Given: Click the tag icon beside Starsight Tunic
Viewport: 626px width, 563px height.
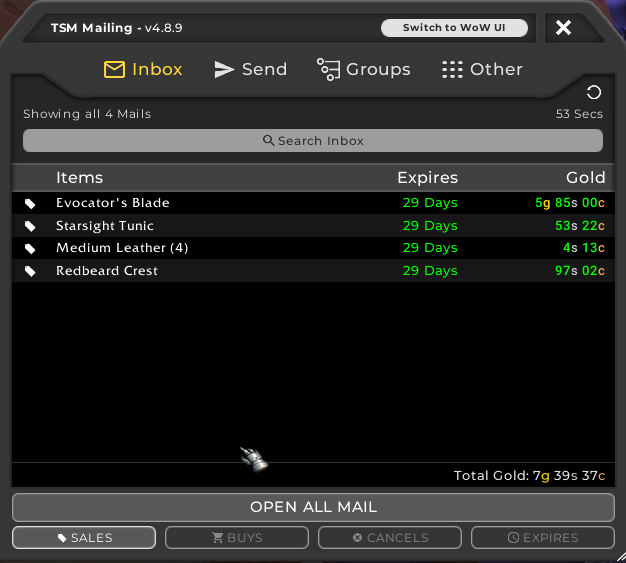Looking at the screenshot, I should (x=30, y=226).
